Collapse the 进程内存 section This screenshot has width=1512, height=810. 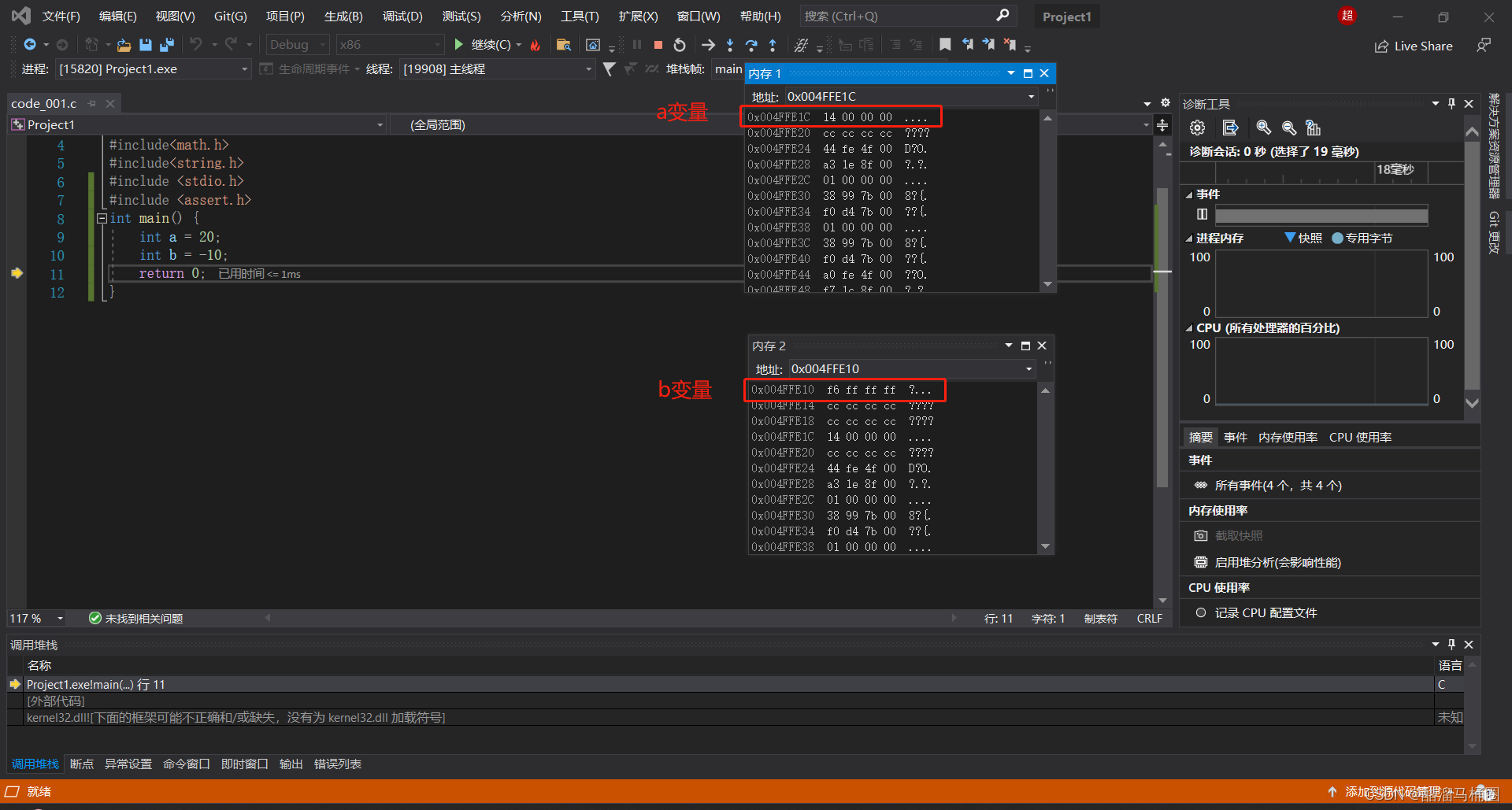(1189, 238)
